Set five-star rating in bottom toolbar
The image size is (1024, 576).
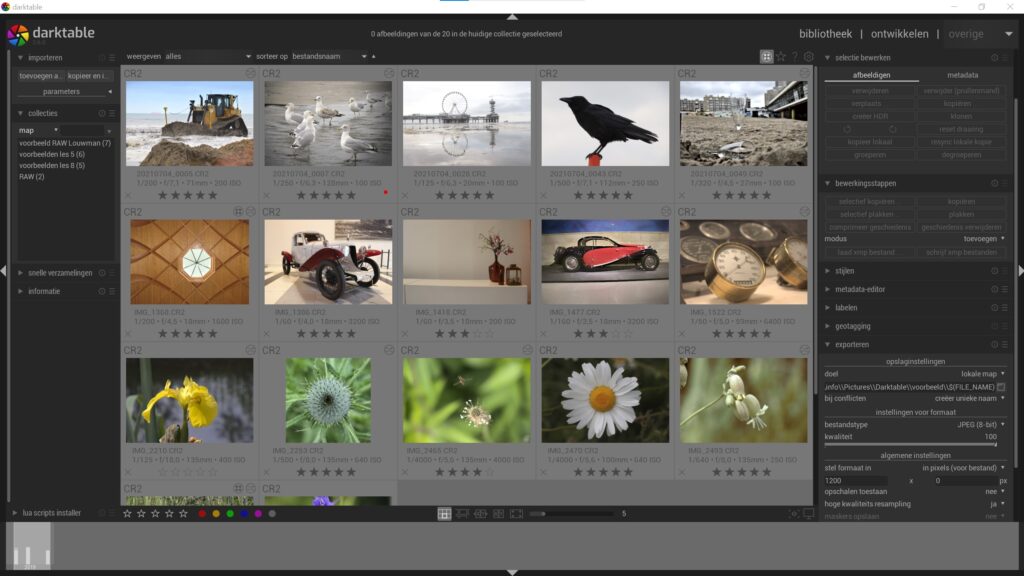[x=184, y=514]
